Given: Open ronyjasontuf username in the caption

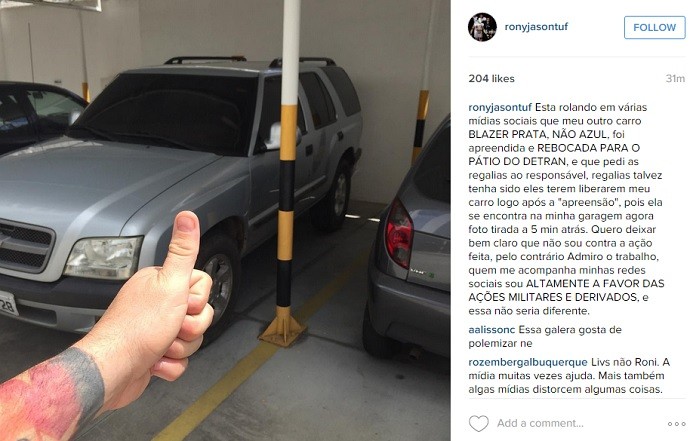Looking at the screenshot, I should point(500,107).
